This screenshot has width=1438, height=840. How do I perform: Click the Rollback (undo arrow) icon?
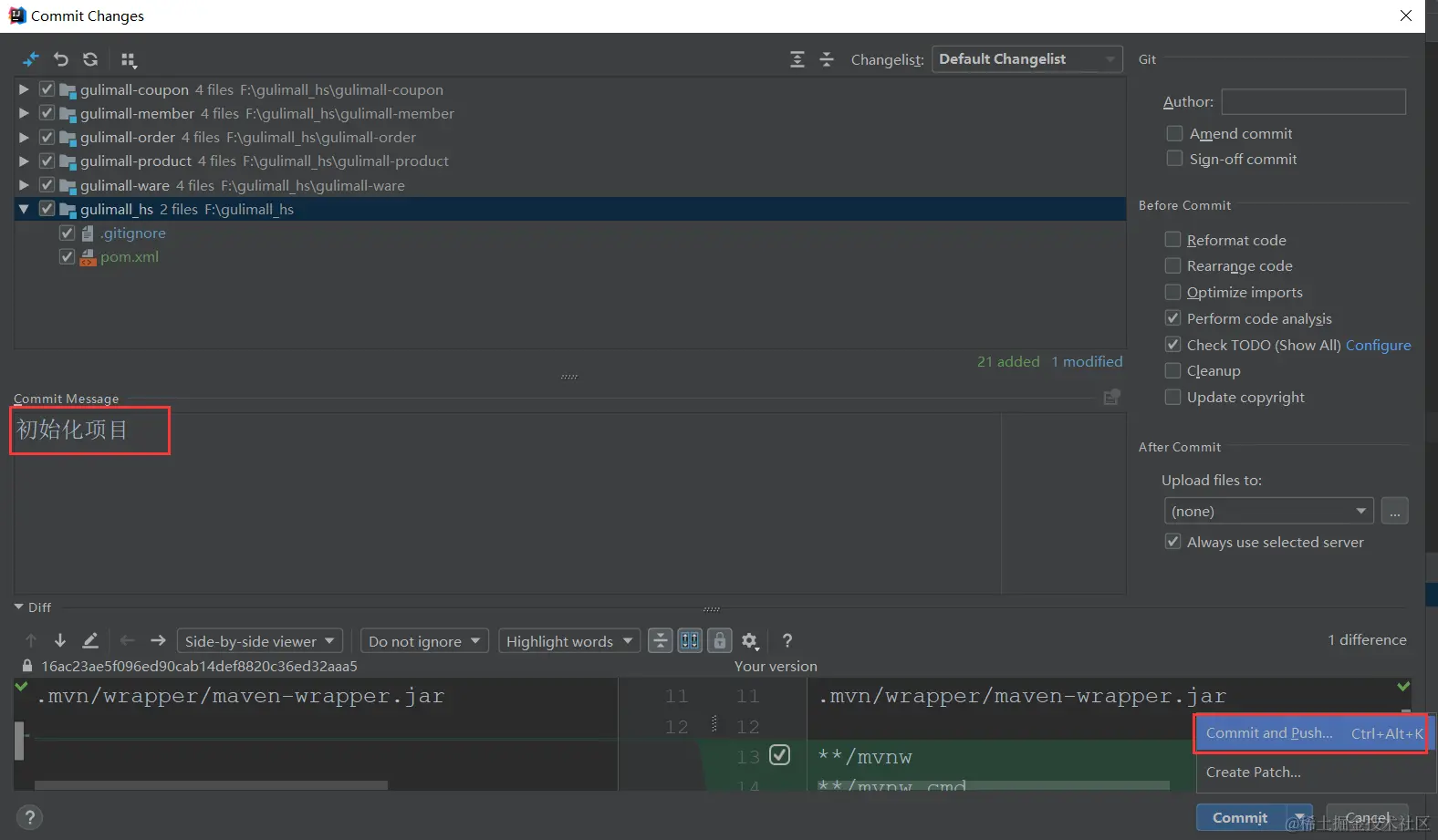[61, 59]
